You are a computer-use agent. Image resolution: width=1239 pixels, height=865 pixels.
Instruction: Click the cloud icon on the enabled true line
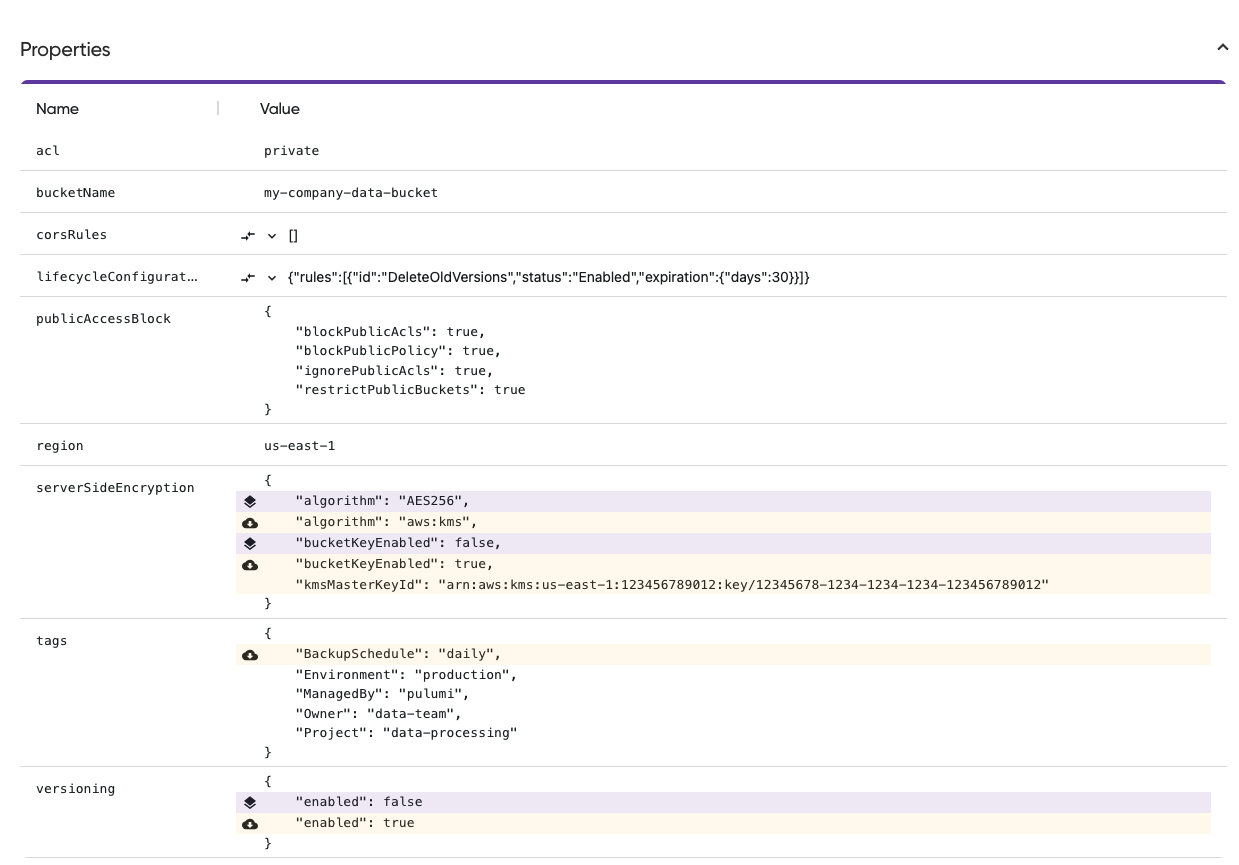[x=250, y=823]
